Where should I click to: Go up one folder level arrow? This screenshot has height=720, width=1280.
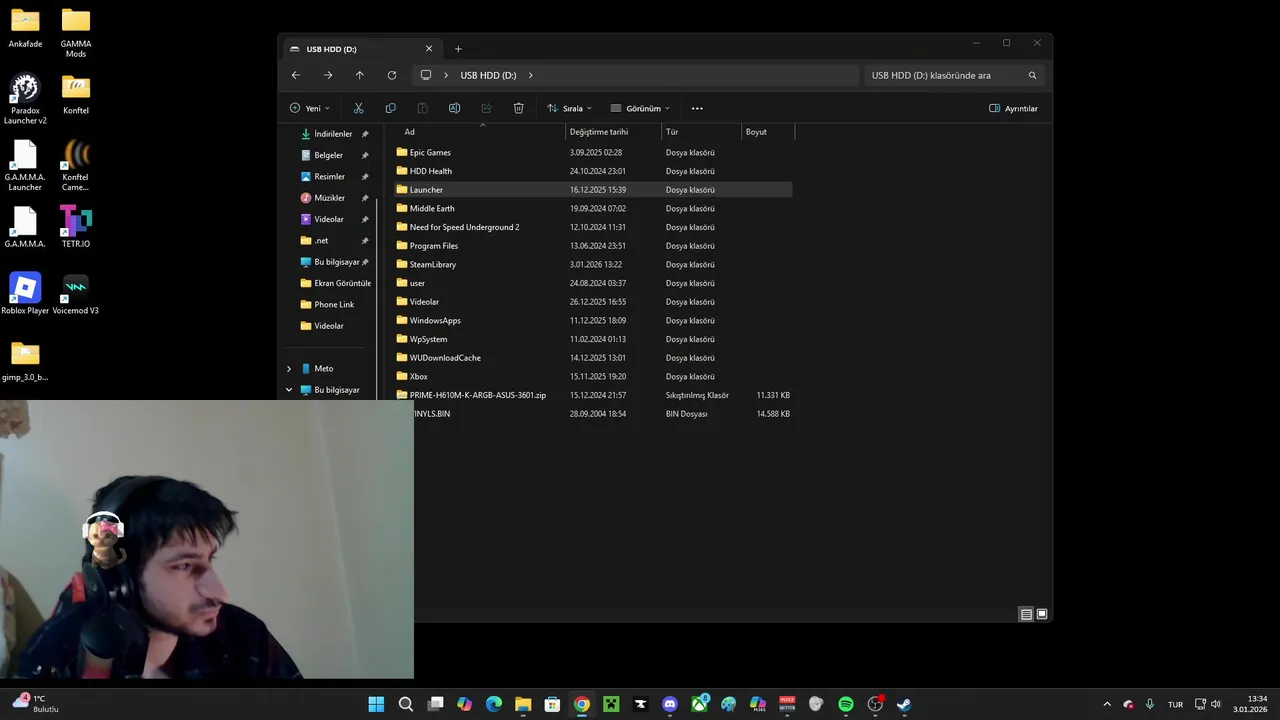point(360,75)
